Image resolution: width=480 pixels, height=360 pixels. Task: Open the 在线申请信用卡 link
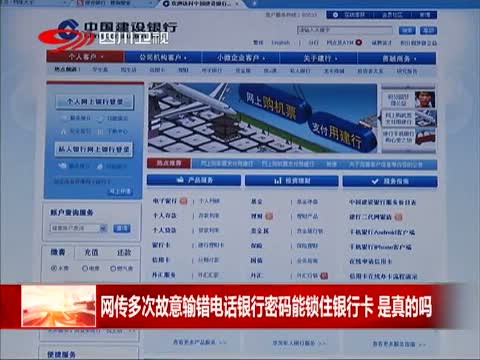coord(370,261)
